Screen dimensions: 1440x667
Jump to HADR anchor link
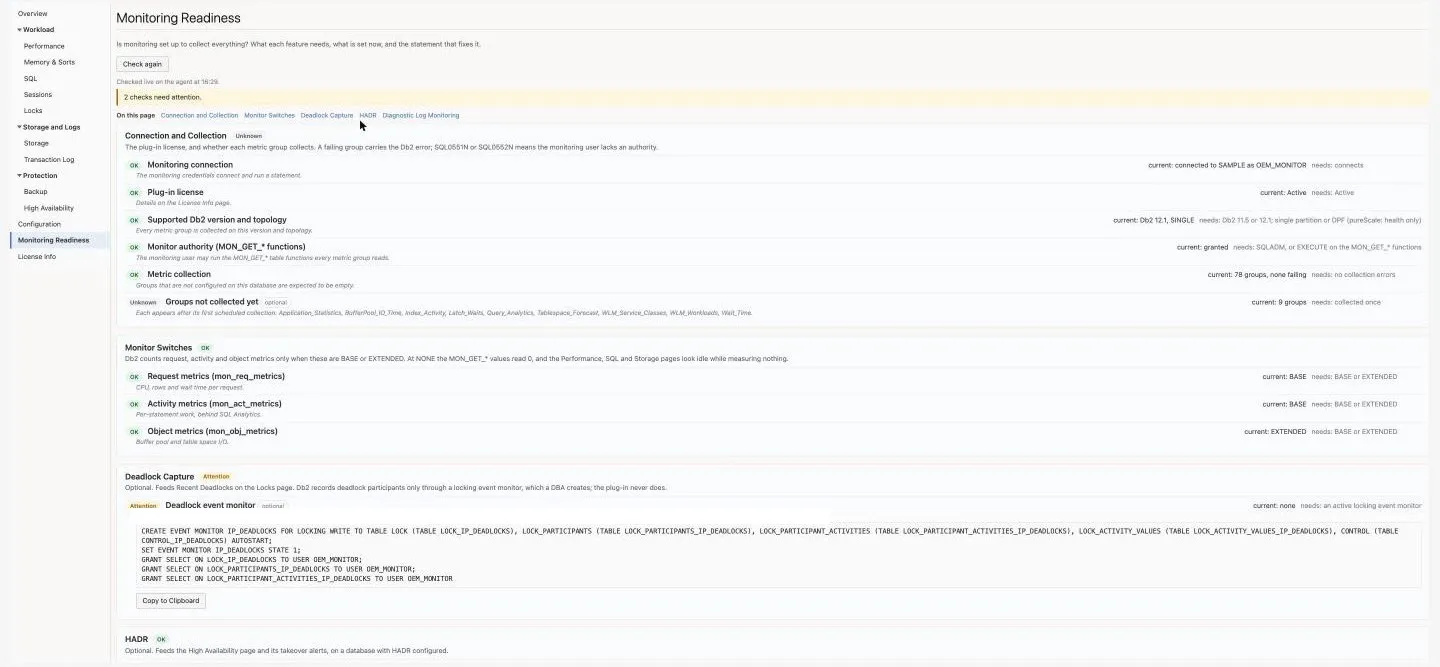pyautogui.click(x=368, y=115)
